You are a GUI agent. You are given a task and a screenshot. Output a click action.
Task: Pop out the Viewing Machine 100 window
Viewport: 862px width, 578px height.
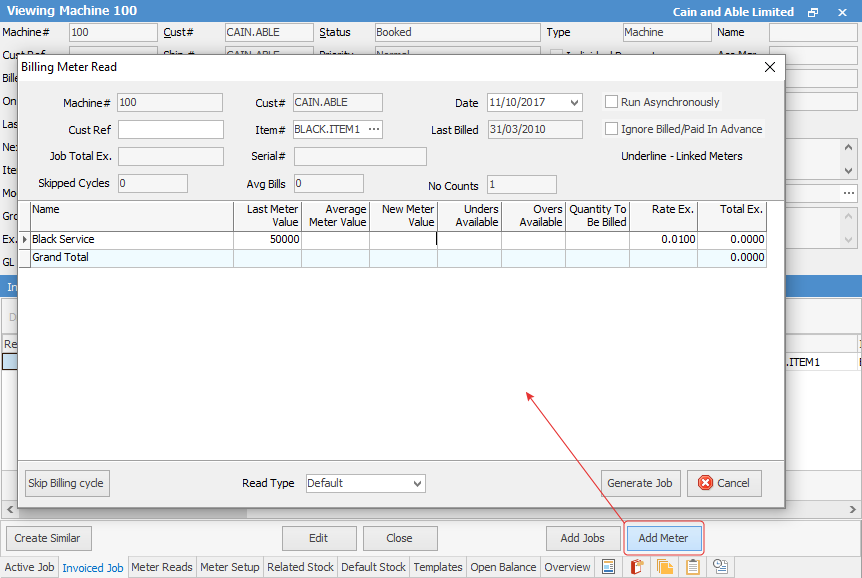point(812,11)
